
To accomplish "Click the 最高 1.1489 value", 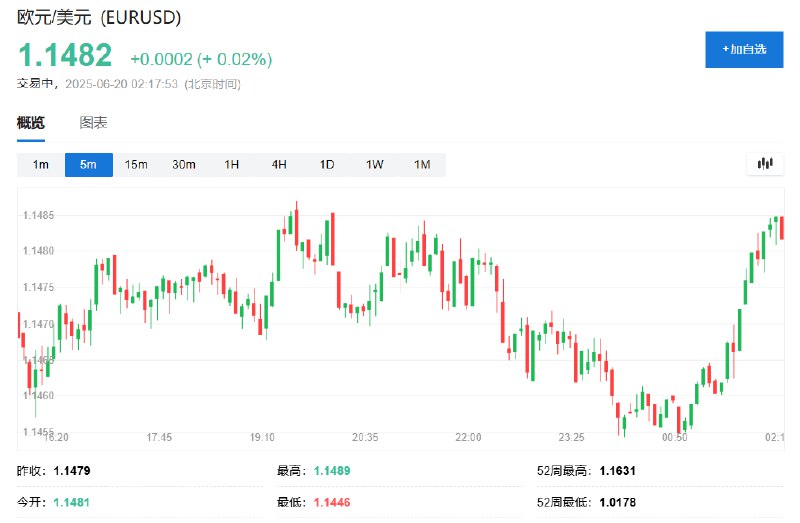I will click(332, 471).
